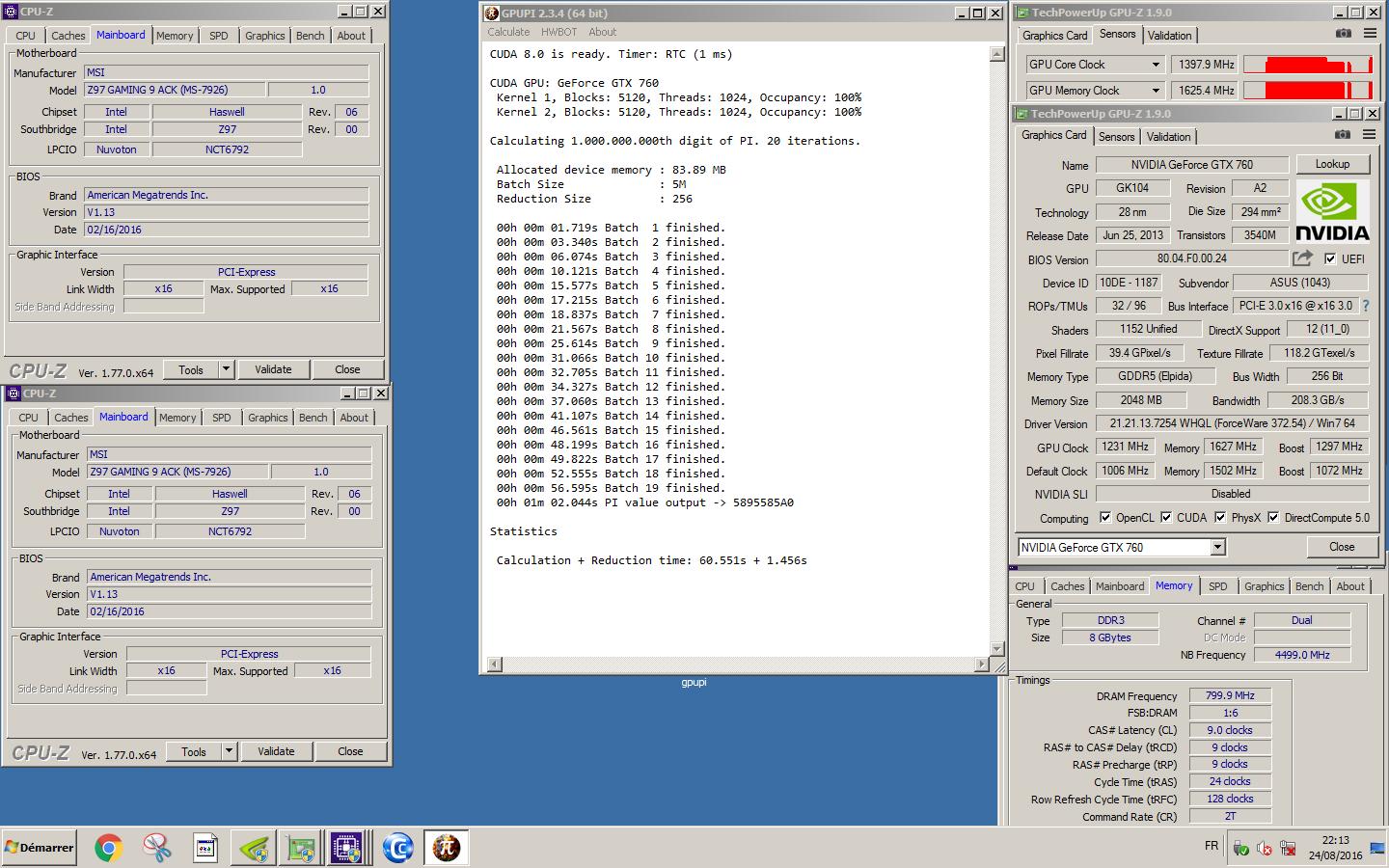This screenshot has height=868, width=1389.
Task: Switch to the Sensors tab in the GPU-Z Graphics Card window
Action: coord(1116,136)
